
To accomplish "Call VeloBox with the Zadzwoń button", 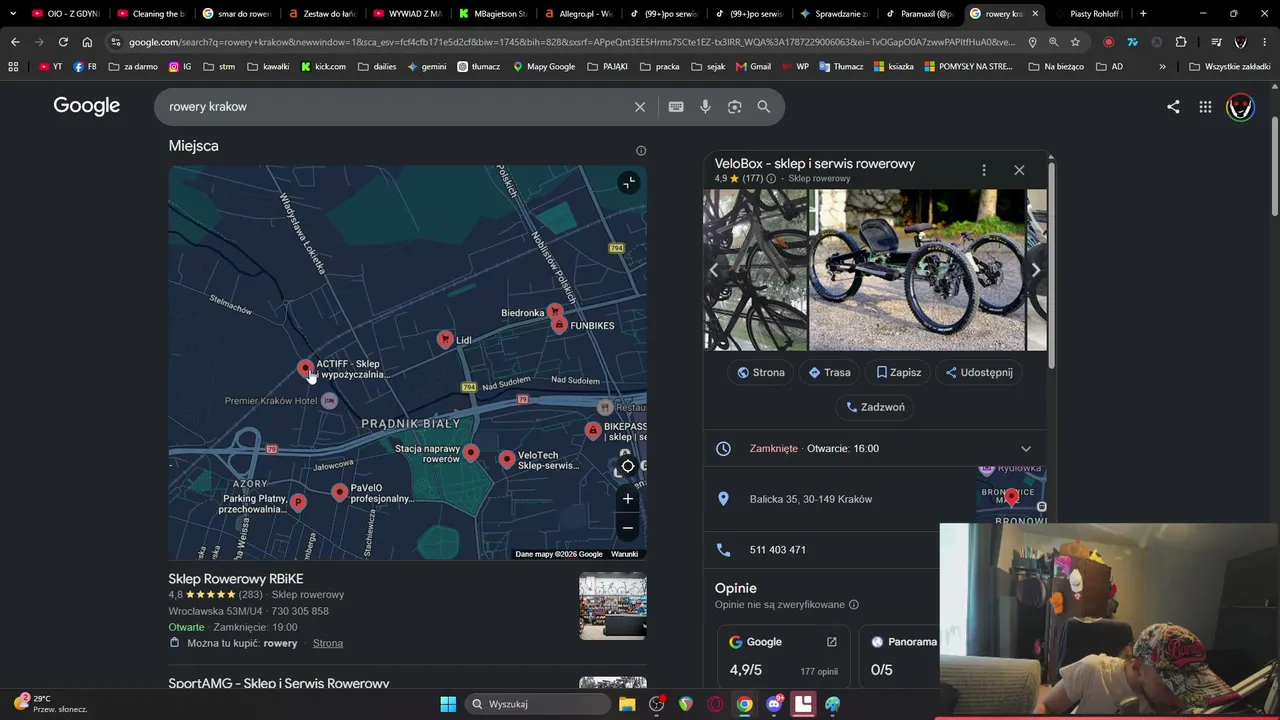I will pyautogui.click(x=875, y=407).
